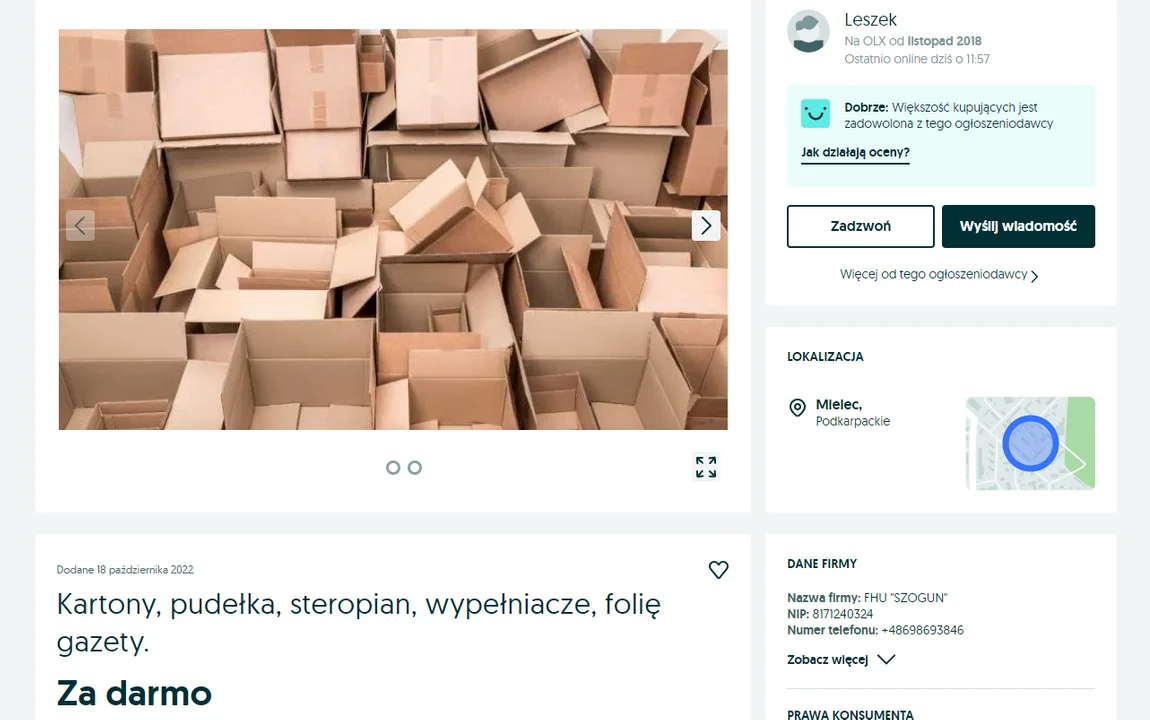The width and height of the screenshot is (1150, 720).
Task: Click the Mielec, Podkarpackie location text
Action: tap(853, 413)
